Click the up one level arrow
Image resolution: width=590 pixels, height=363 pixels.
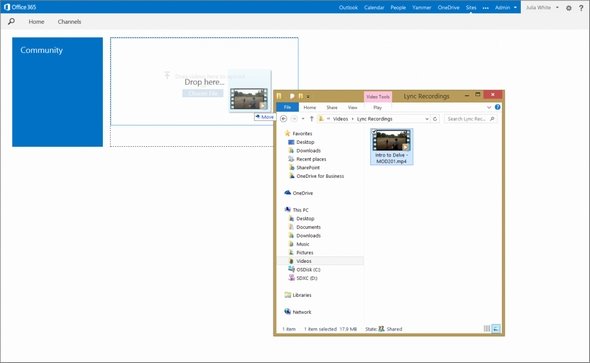tap(311, 119)
